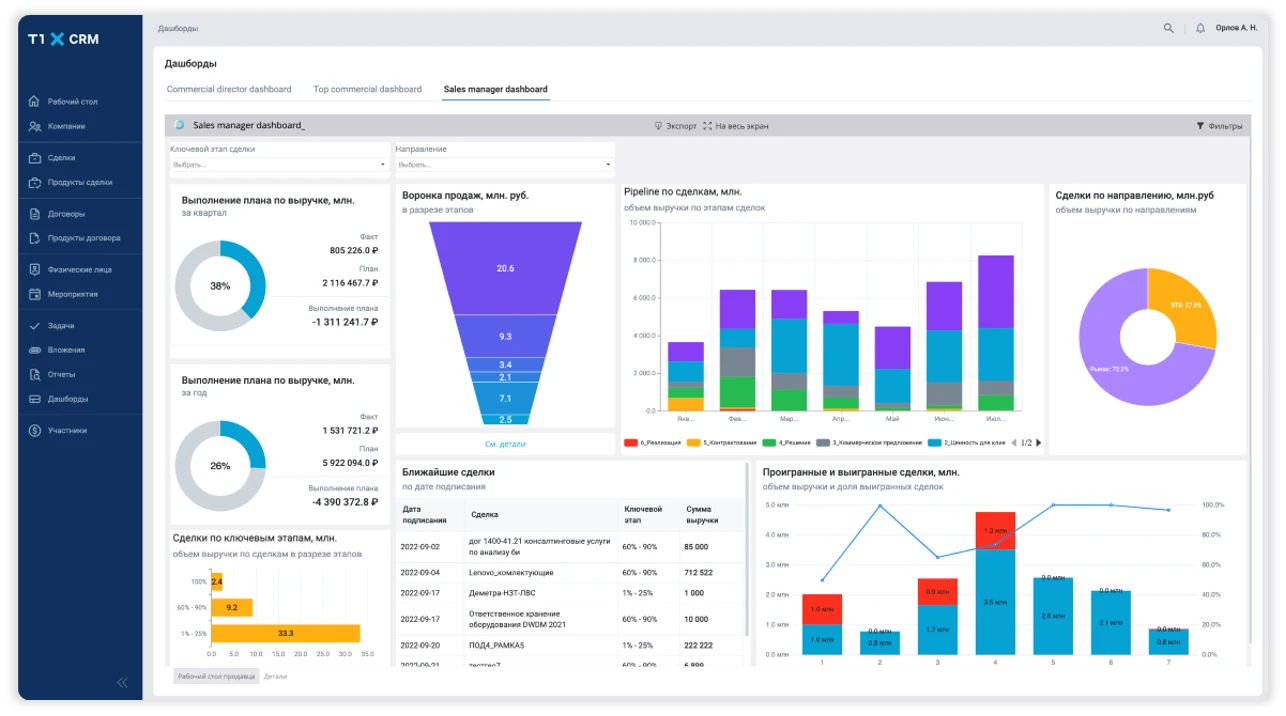This screenshot has height=716, width=1286.
Task: Go to next legend page arrow
Action: (x=1038, y=442)
